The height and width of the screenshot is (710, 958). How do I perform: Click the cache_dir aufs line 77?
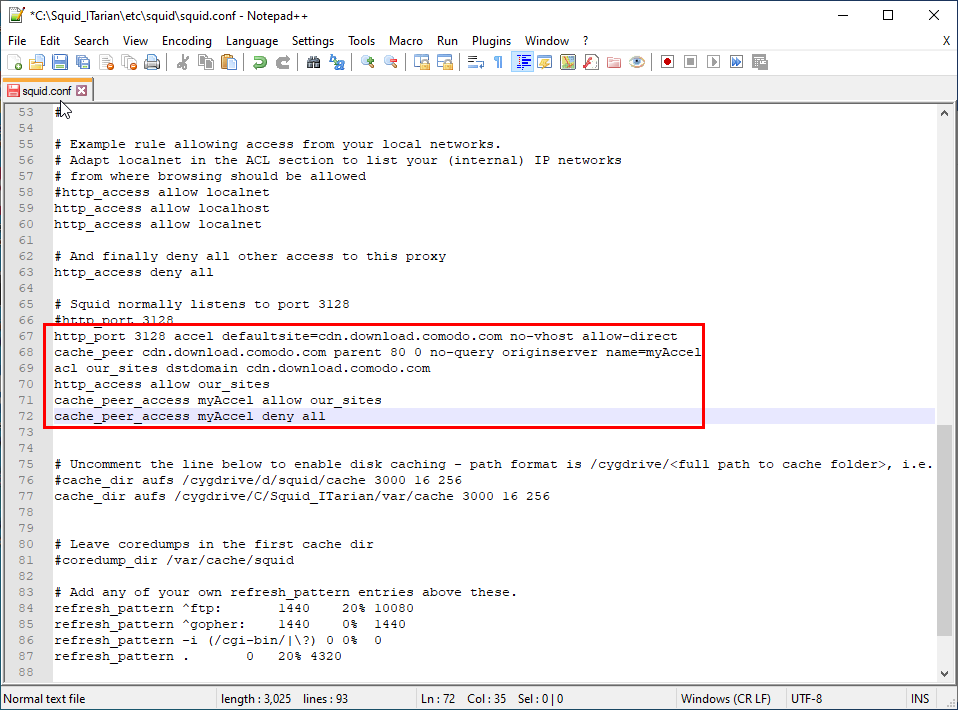click(302, 496)
